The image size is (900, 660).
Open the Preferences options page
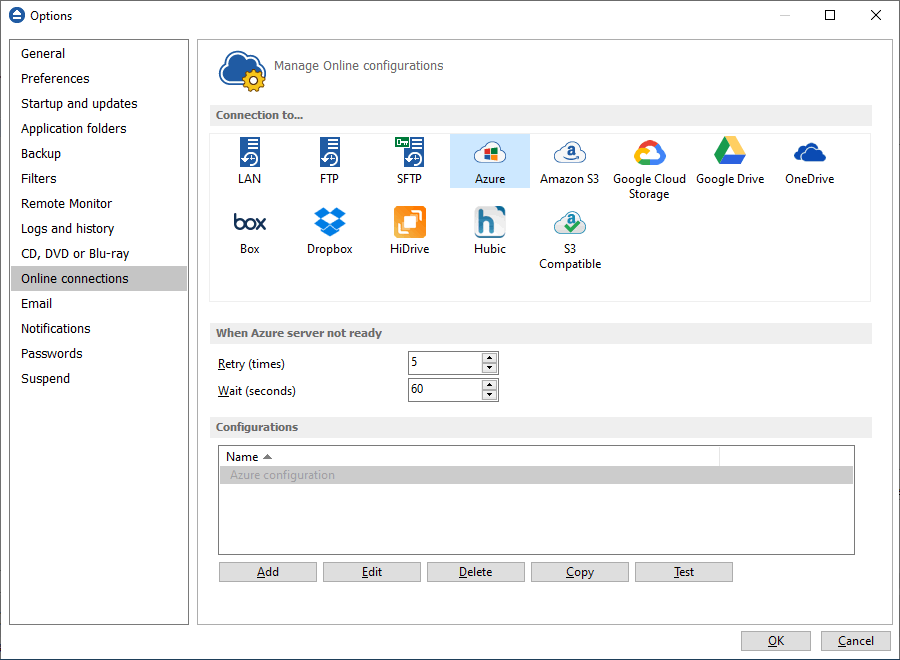[x=99, y=79]
